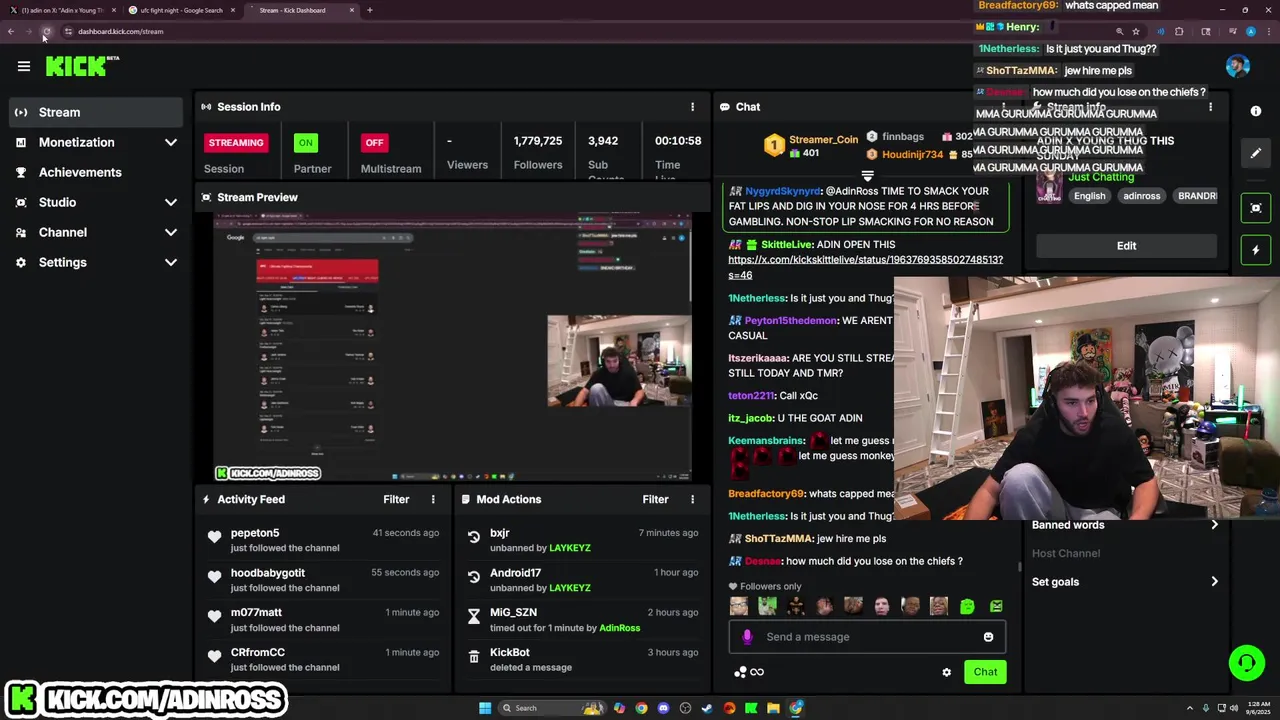The image size is (1280, 720).
Task: Select the KickBot deleted message entry
Action: tap(581, 660)
